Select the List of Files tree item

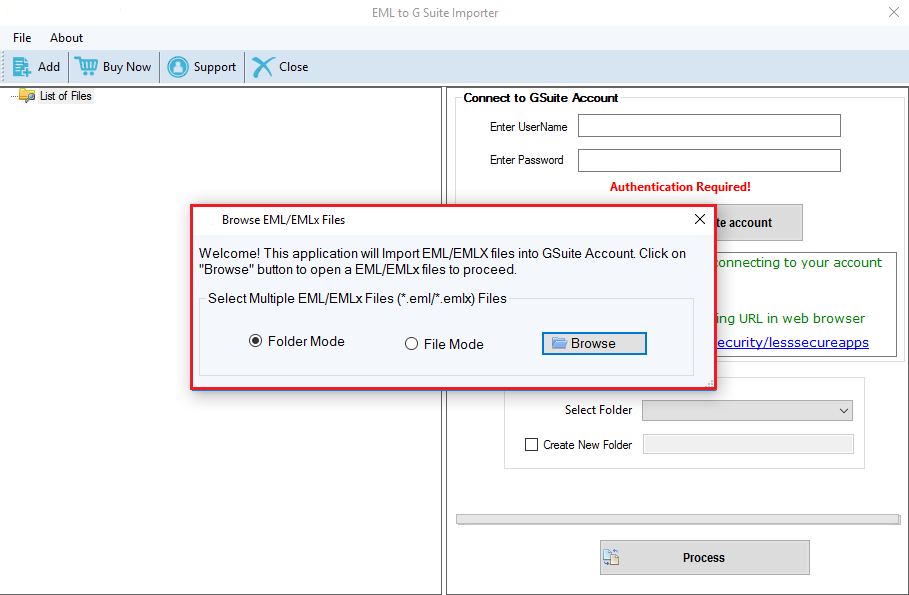tap(66, 96)
